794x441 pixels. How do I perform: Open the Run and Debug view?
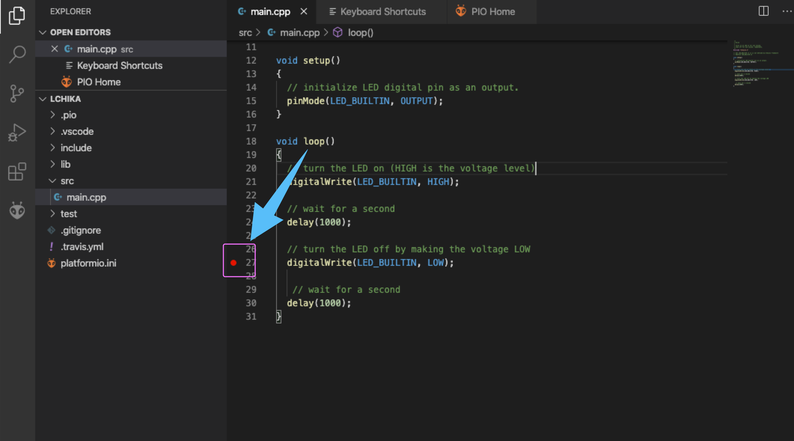16,133
